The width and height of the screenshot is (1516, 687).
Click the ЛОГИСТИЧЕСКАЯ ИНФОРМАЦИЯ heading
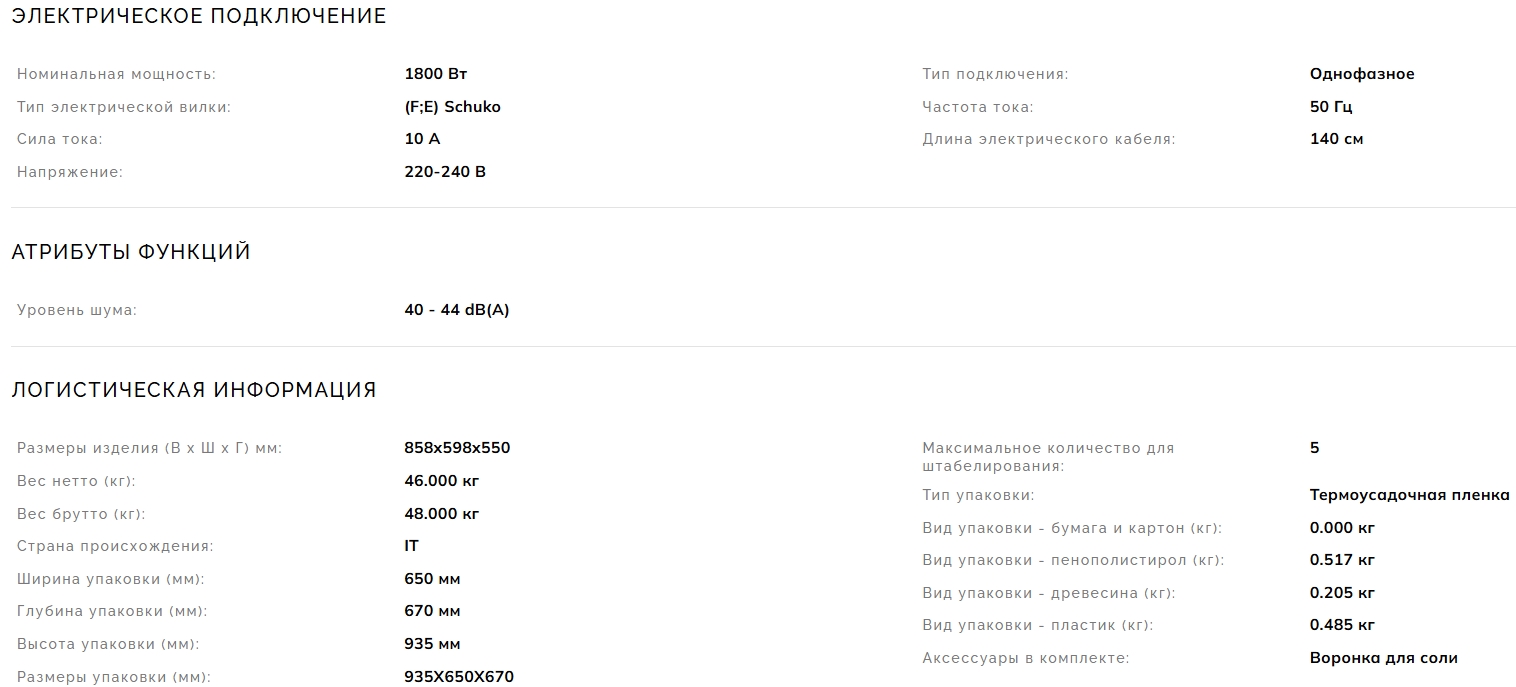pos(194,390)
